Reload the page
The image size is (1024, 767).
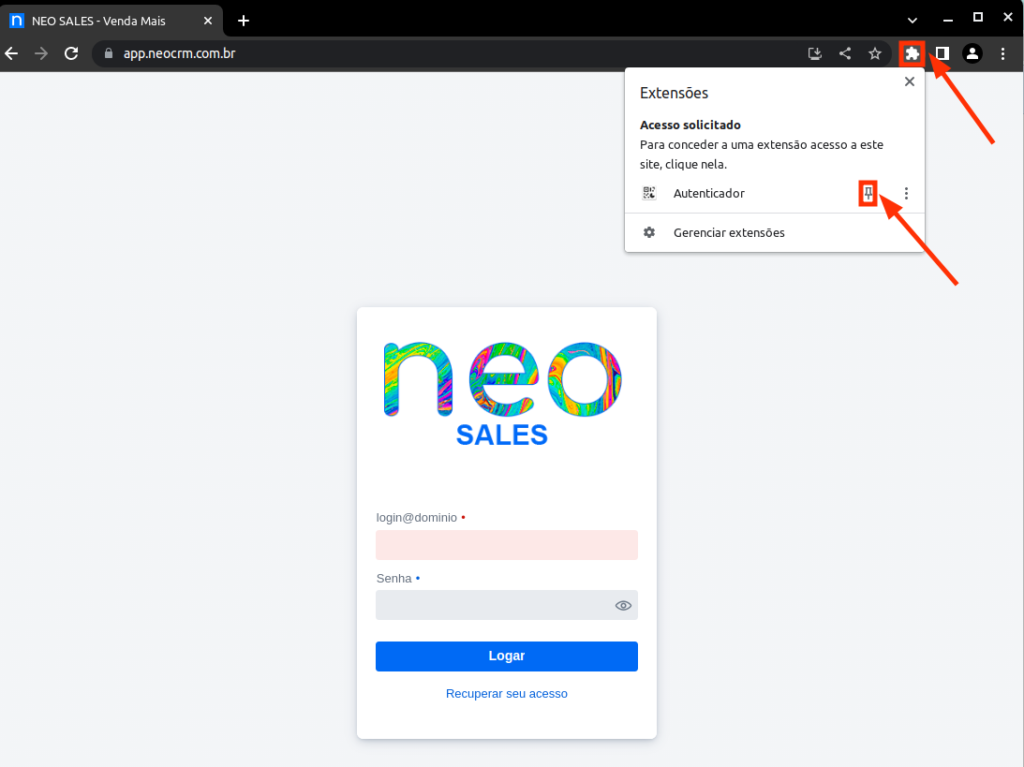(x=71, y=53)
